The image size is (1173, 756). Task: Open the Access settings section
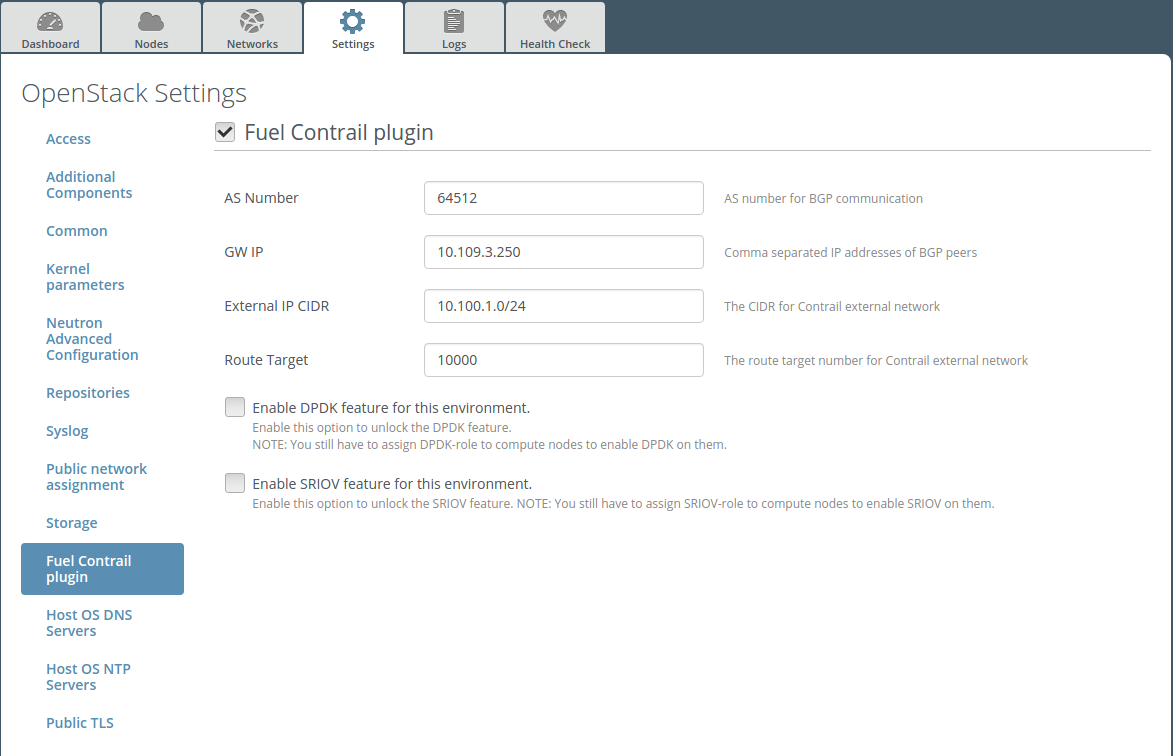pos(68,139)
